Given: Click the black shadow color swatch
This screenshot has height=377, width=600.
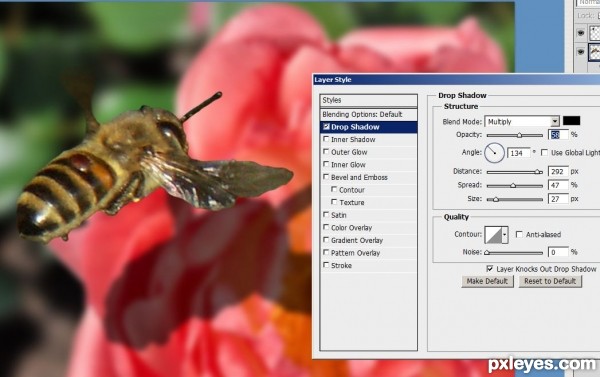Looking at the screenshot, I should point(571,121).
